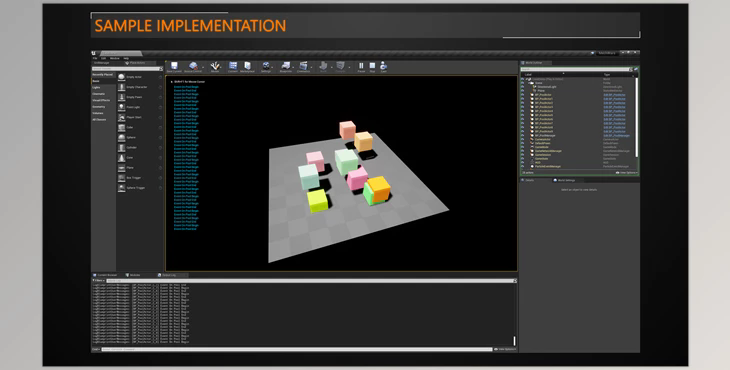Toggle visibility eye for CameraActor
The width and height of the screenshot is (730, 370).
pyautogui.click(x=522, y=139)
